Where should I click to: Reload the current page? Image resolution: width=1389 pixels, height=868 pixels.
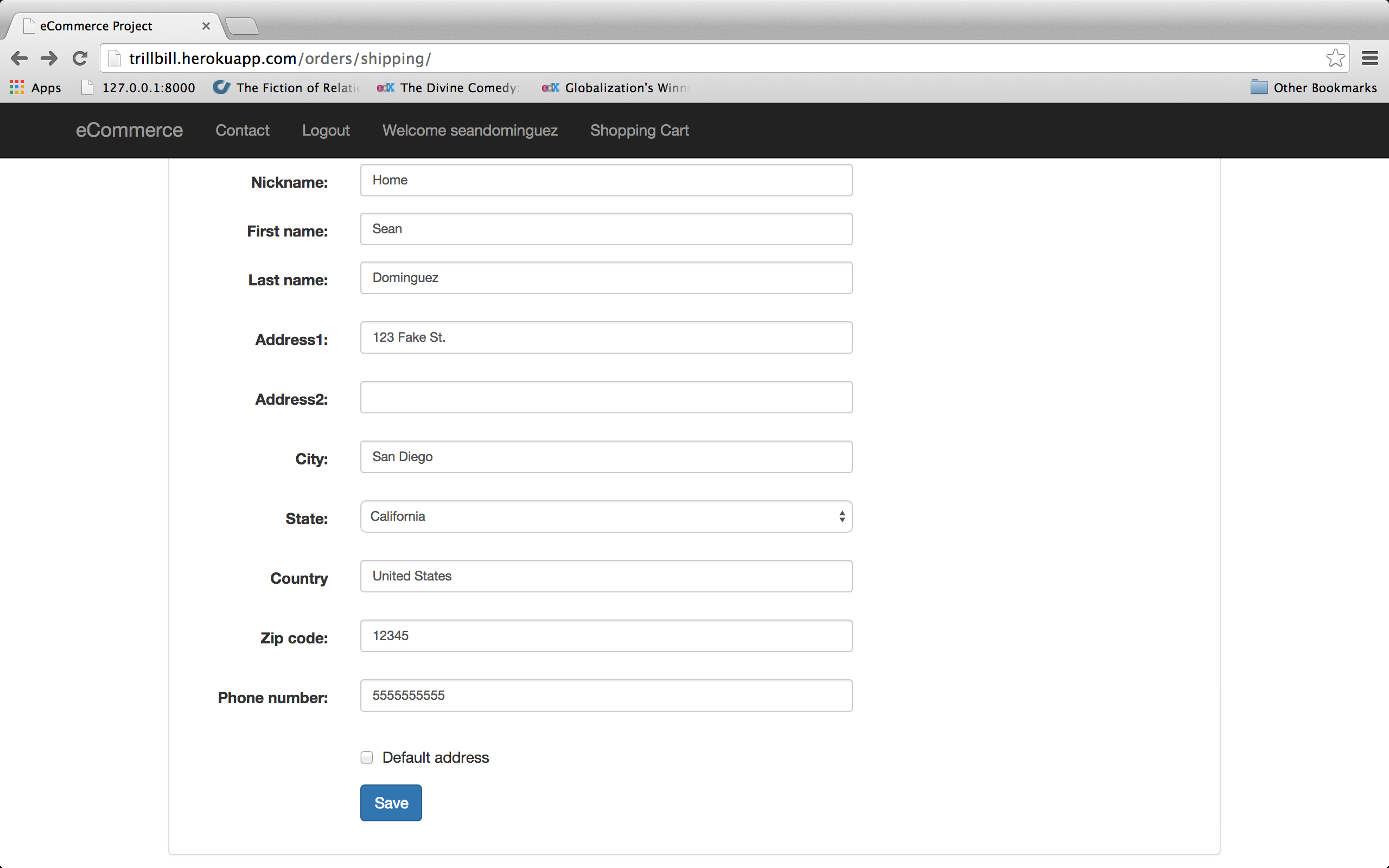pyautogui.click(x=80, y=58)
